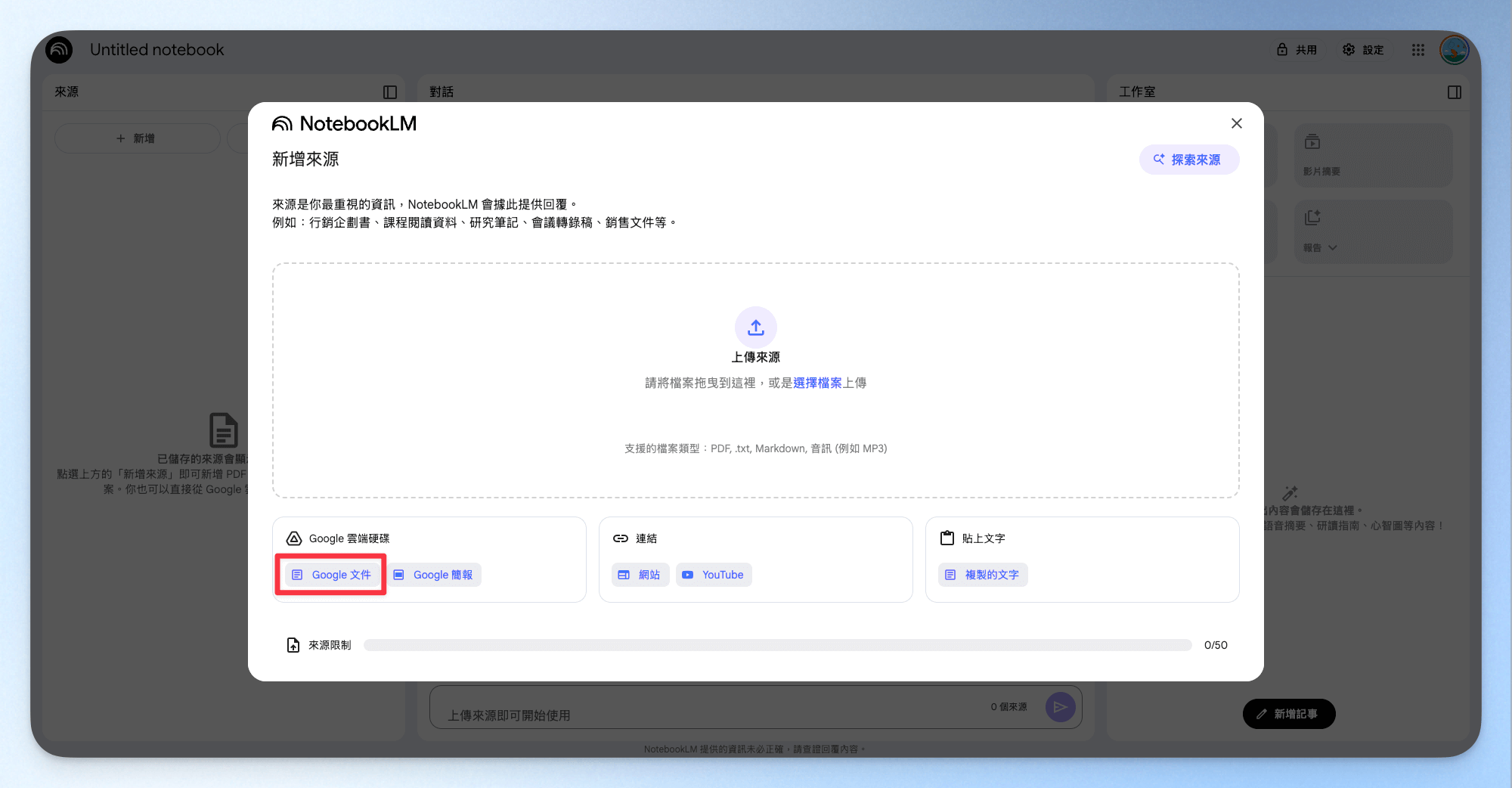Click the 新增記事 pencil button
Viewport: 1512px width, 788px height.
coord(1289,714)
